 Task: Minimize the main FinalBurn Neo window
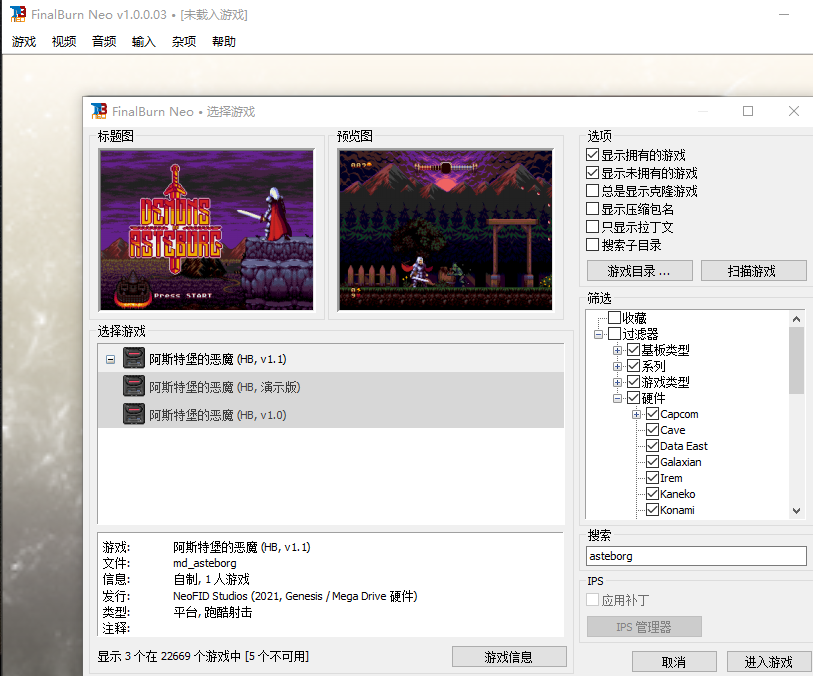(x=784, y=15)
